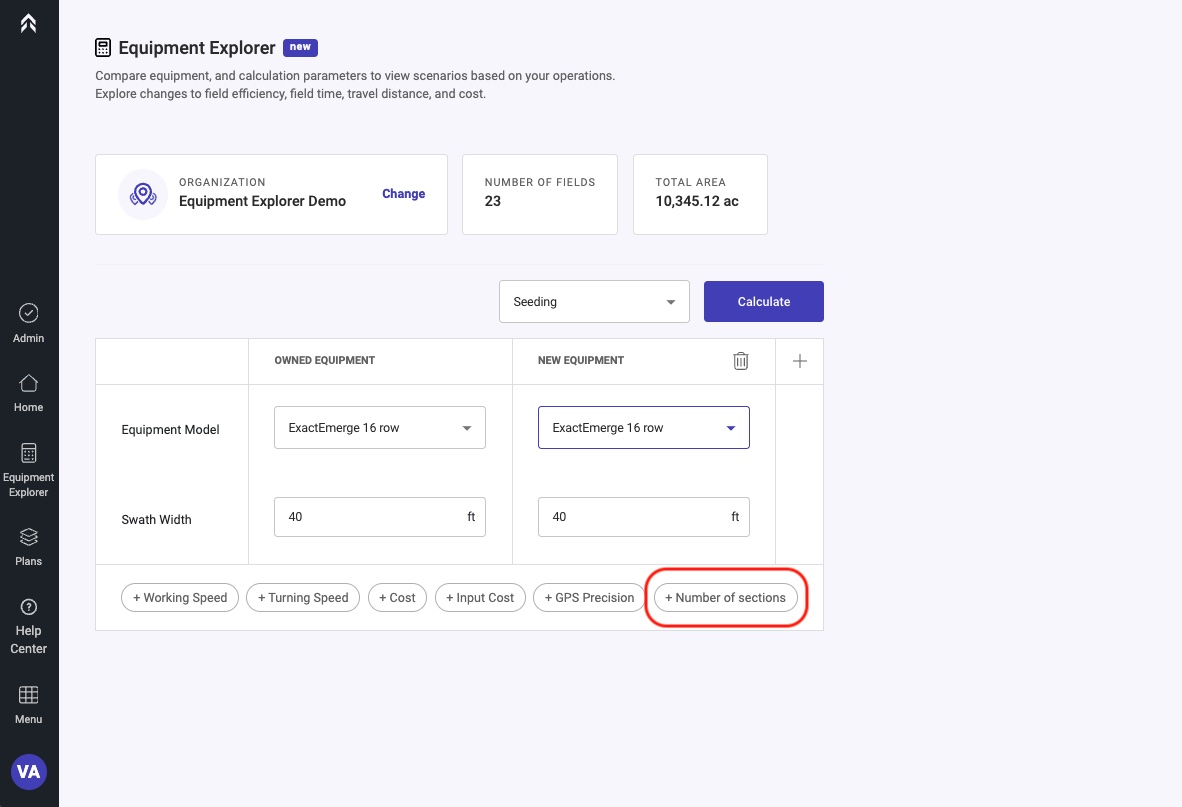Screen dimensions: 1182x807
Task: Click the app logo at top of sidebar
Action: pos(29,23)
